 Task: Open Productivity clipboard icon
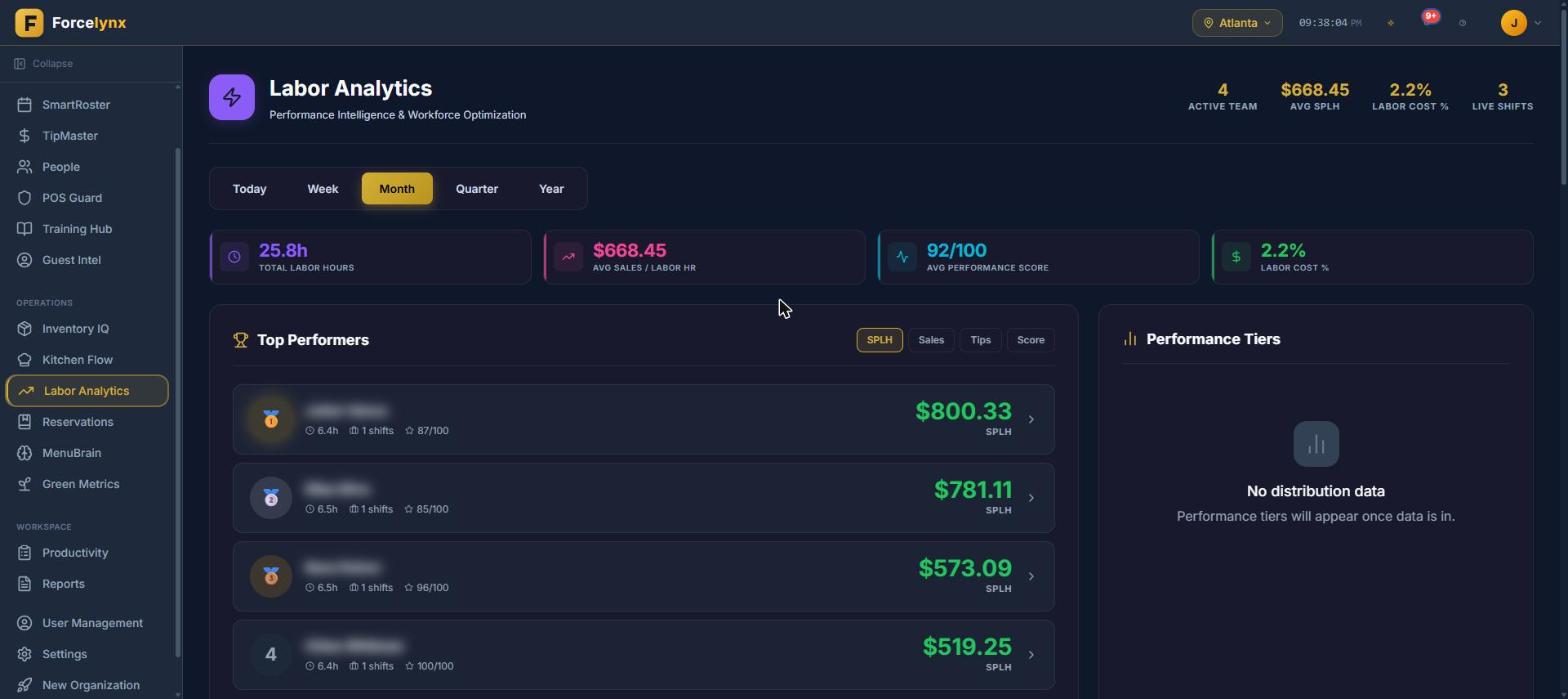[x=25, y=553]
